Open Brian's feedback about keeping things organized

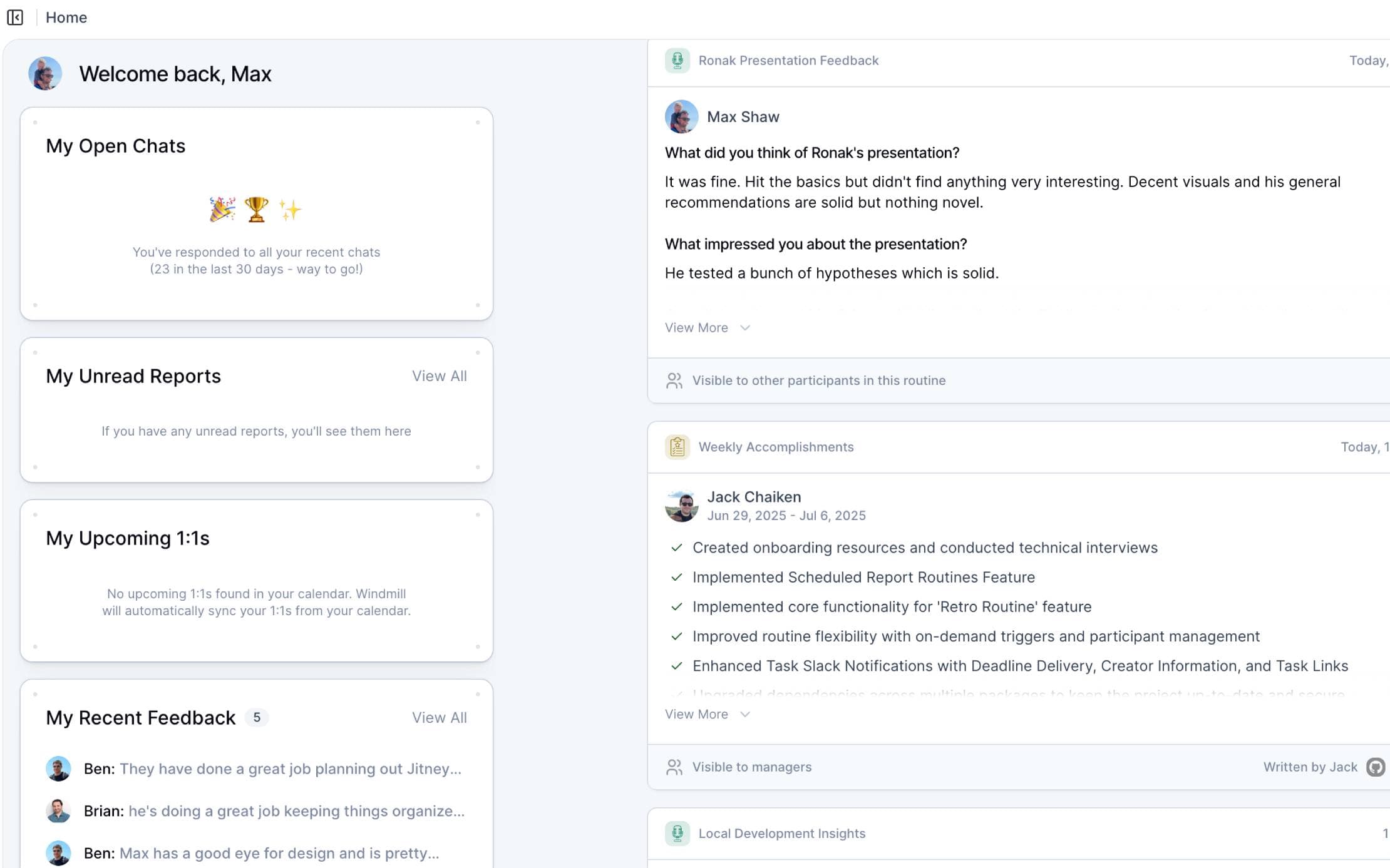pos(274,811)
